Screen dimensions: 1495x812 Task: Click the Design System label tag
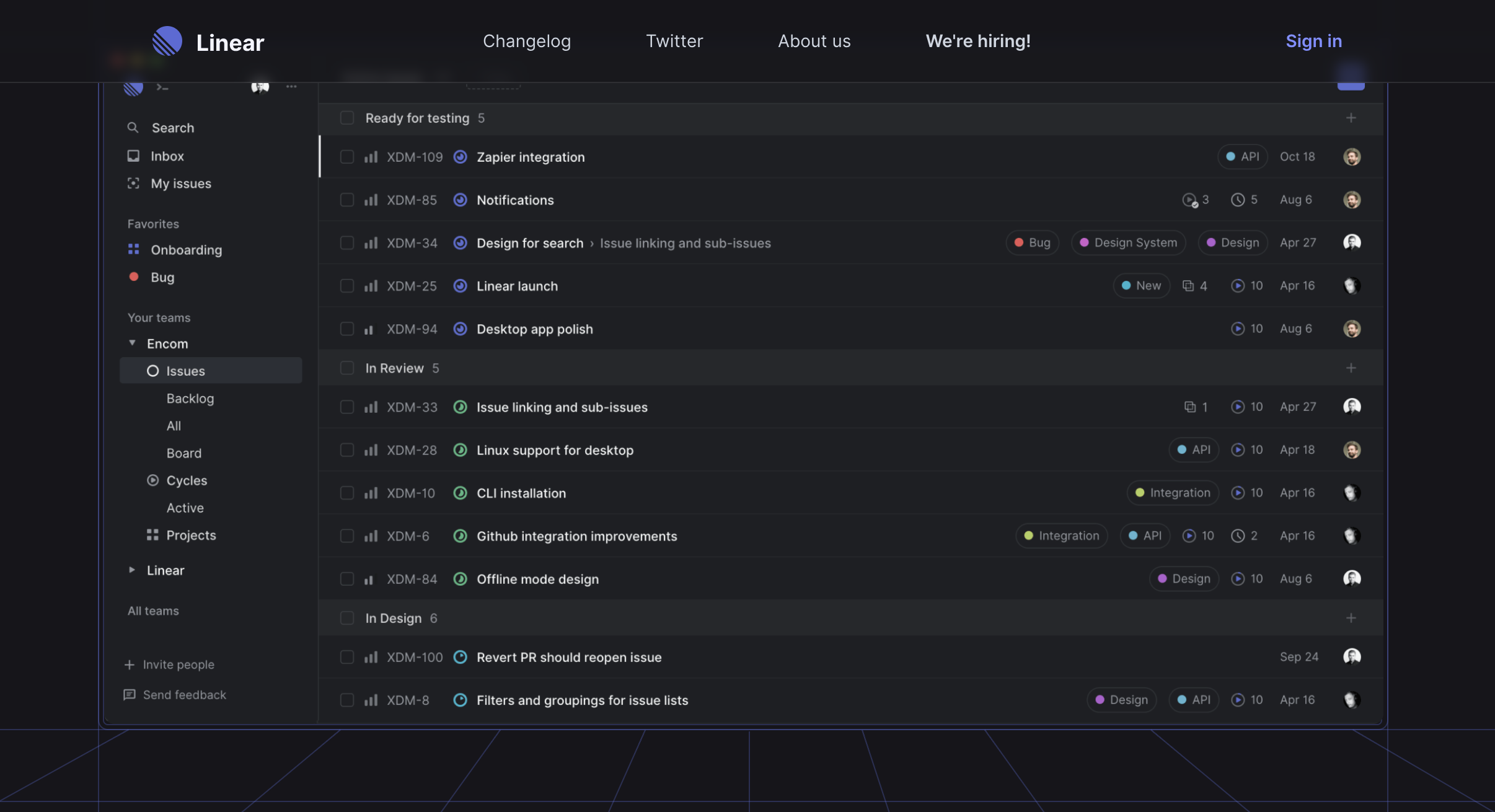pyautogui.click(x=1128, y=243)
